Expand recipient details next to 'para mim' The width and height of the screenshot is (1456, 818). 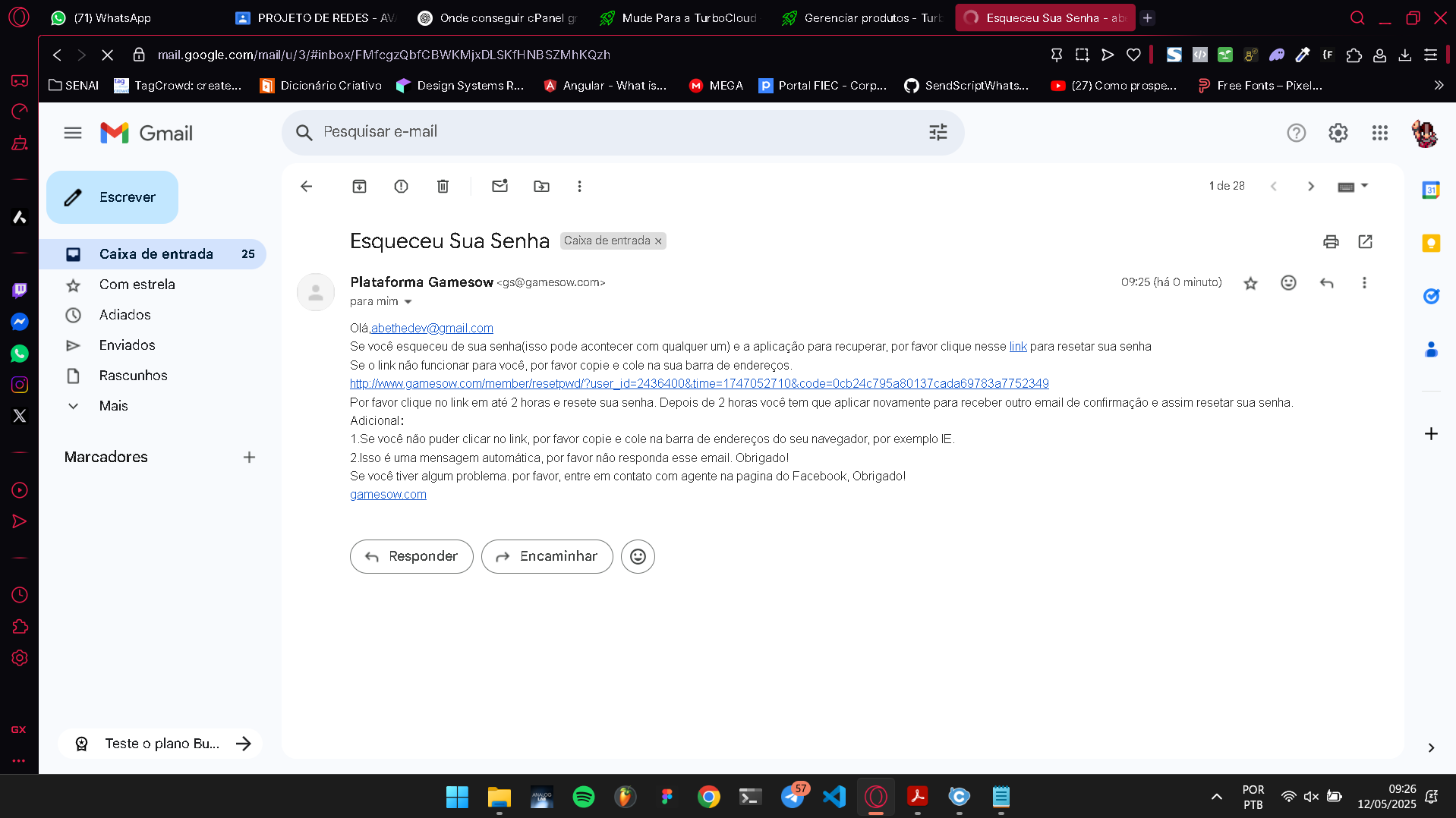tap(408, 302)
